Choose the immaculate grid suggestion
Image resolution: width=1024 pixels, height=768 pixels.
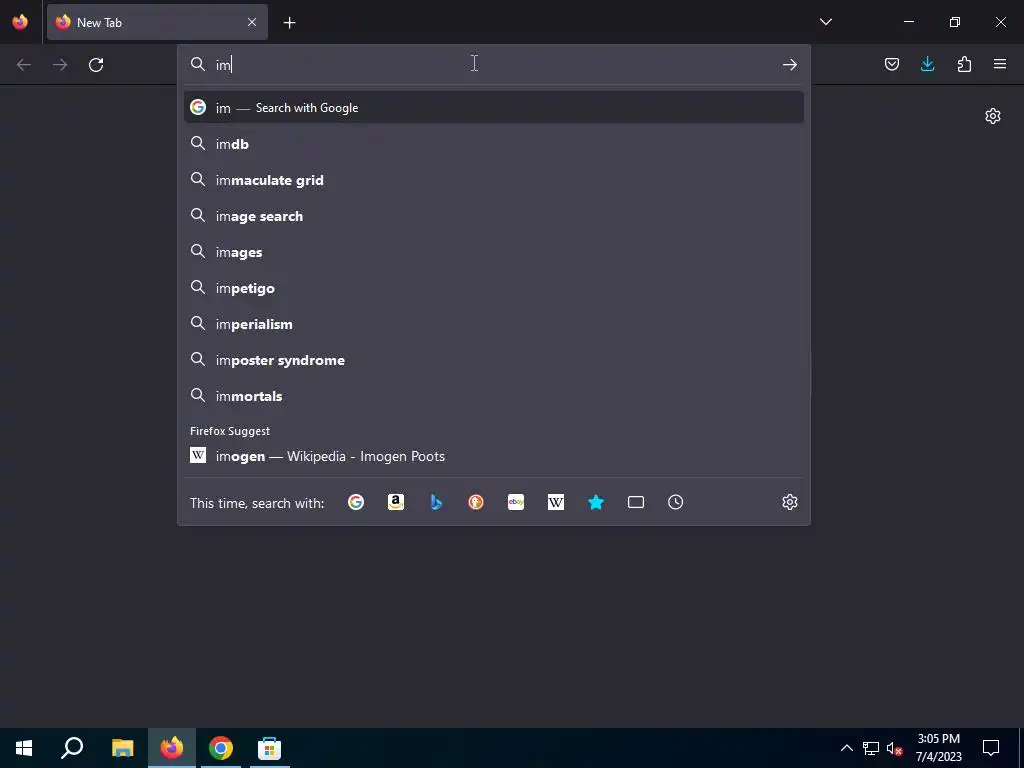point(494,180)
